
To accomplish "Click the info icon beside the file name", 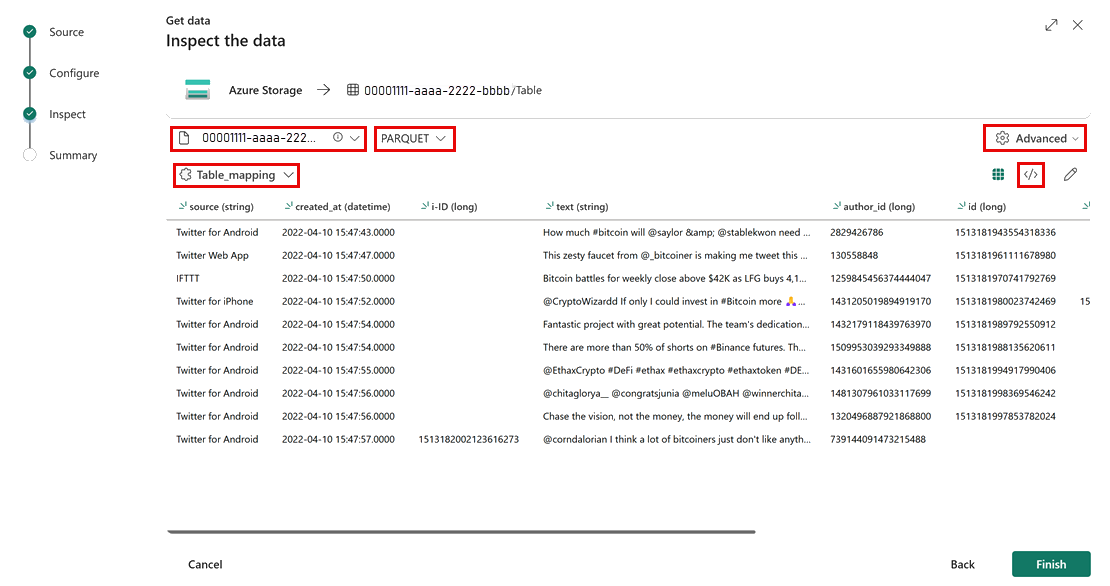I will [337, 138].
